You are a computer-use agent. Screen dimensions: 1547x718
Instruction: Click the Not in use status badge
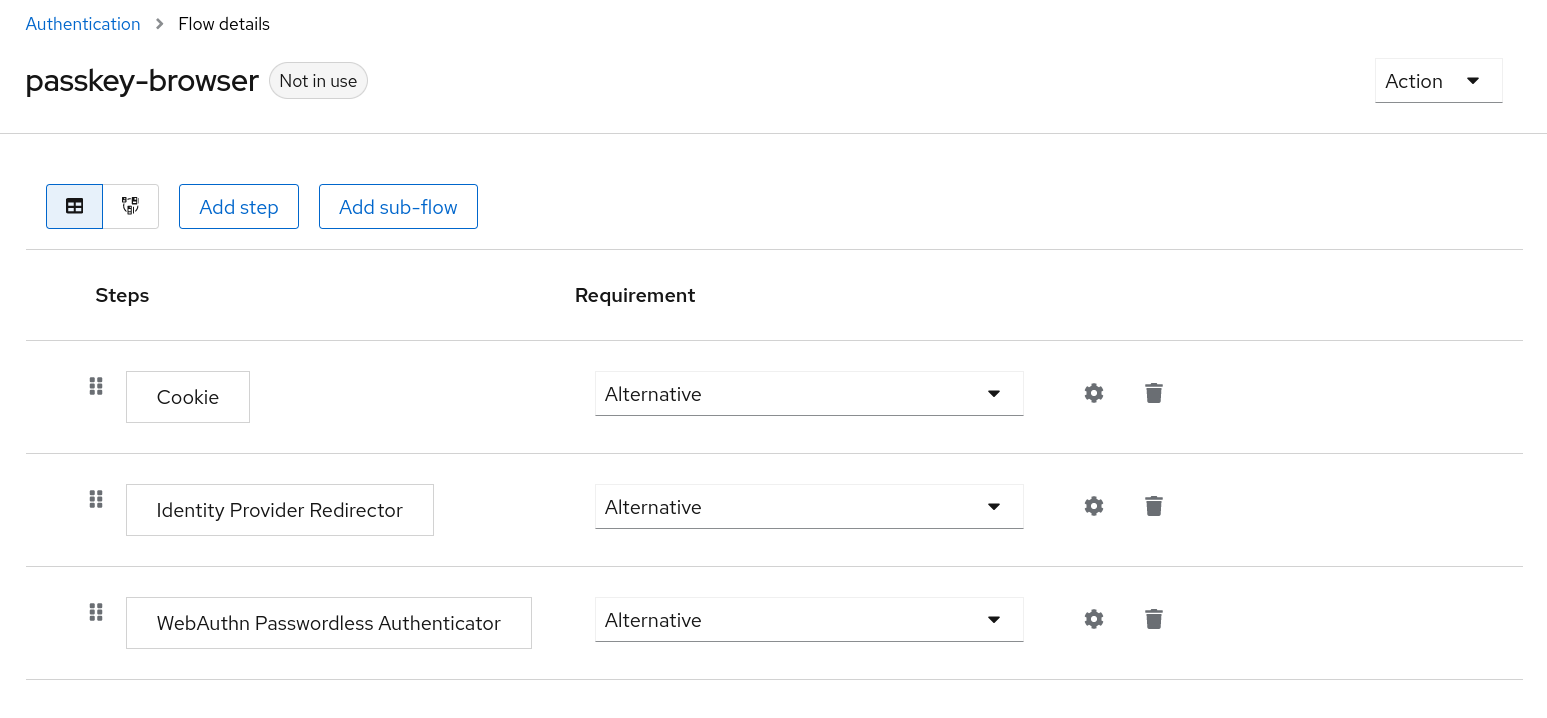[x=318, y=81]
